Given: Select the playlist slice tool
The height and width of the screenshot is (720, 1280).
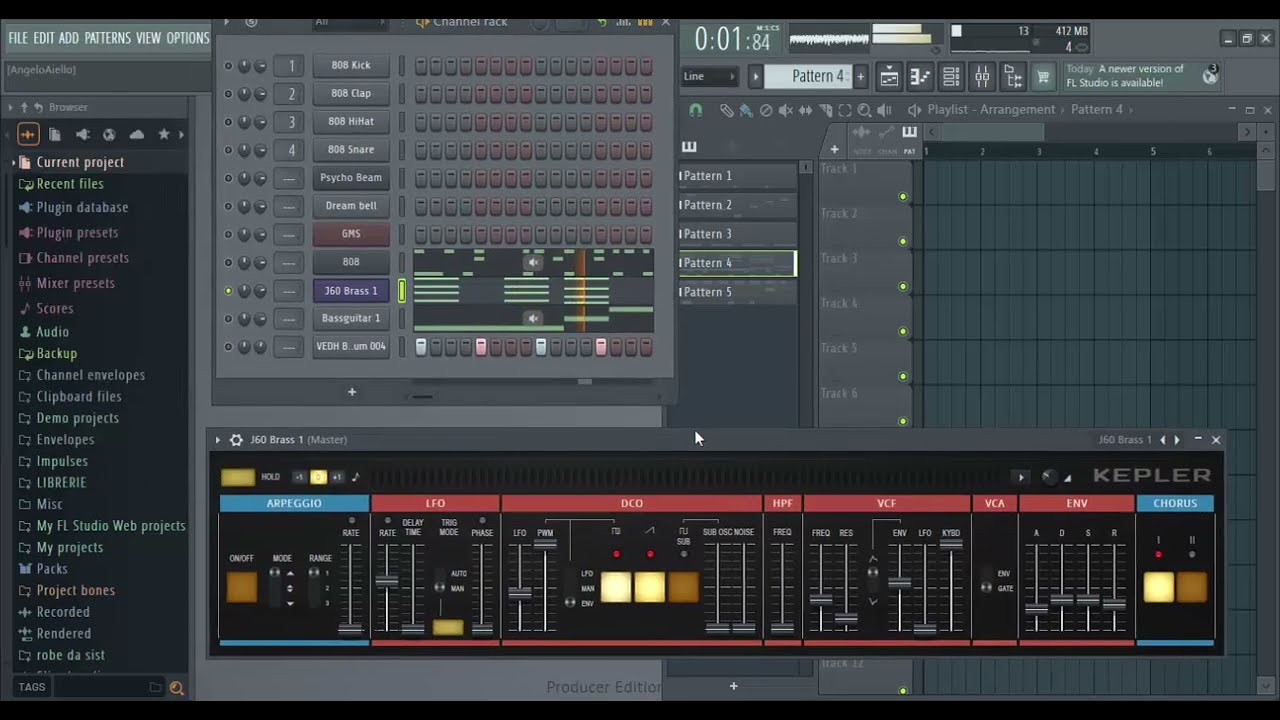Looking at the screenshot, I should (x=826, y=110).
